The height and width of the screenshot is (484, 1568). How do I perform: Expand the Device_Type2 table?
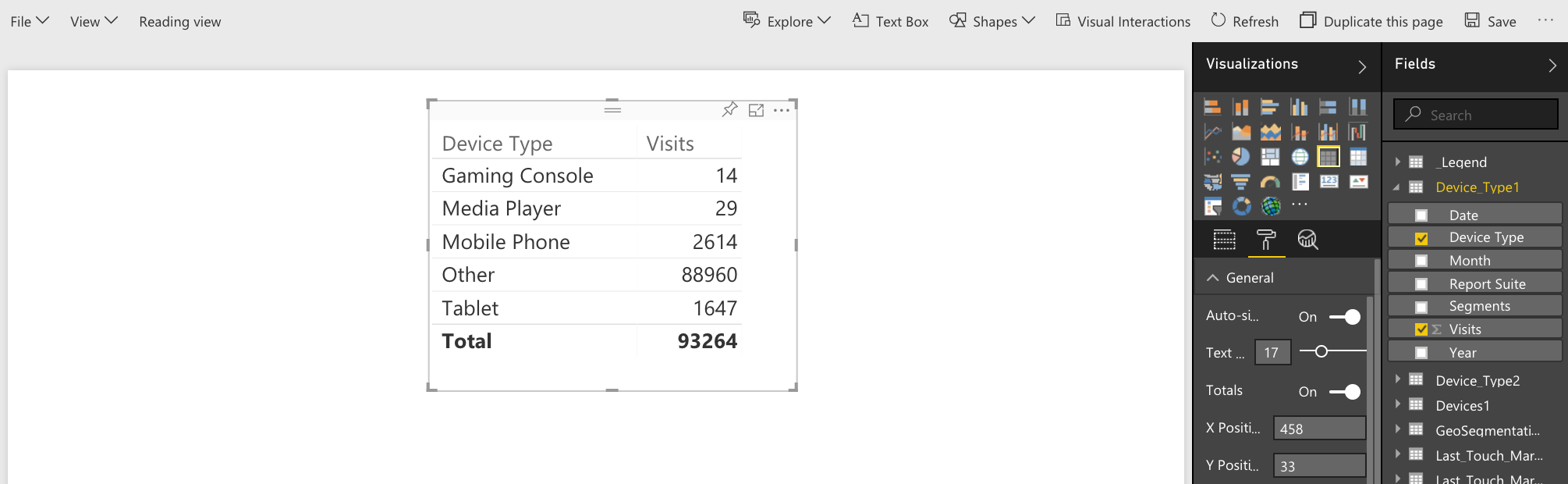coord(1398,380)
